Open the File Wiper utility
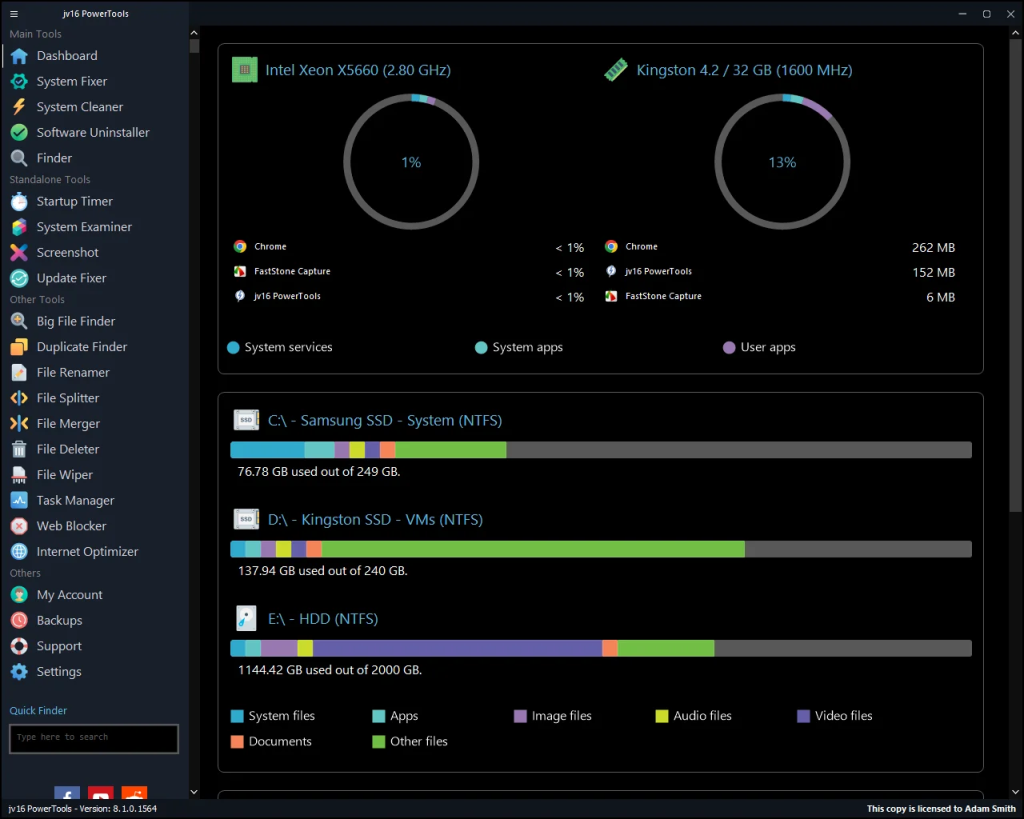The width and height of the screenshot is (1024, 819). click(67, 474)
